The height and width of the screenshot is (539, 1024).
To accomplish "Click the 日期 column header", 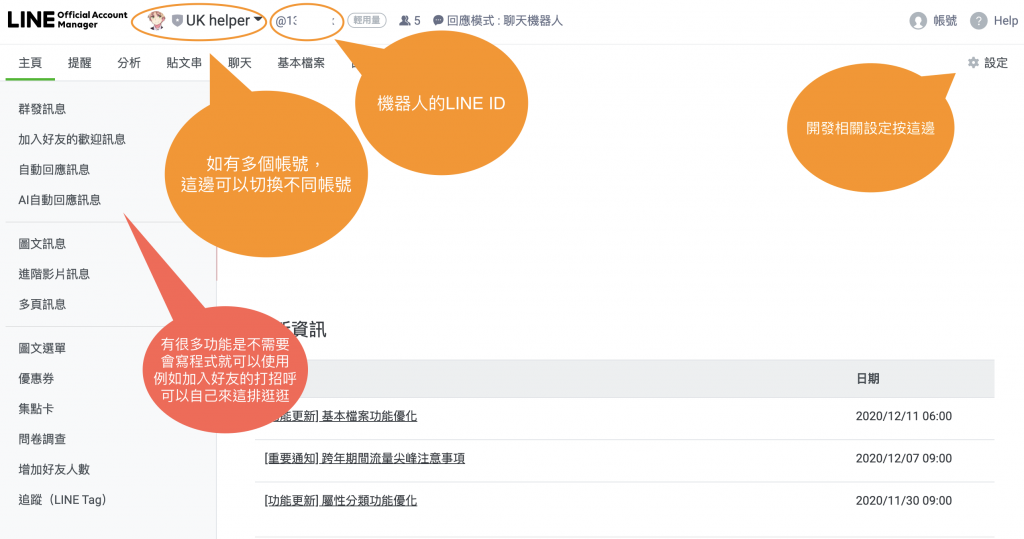I will 867,378.
